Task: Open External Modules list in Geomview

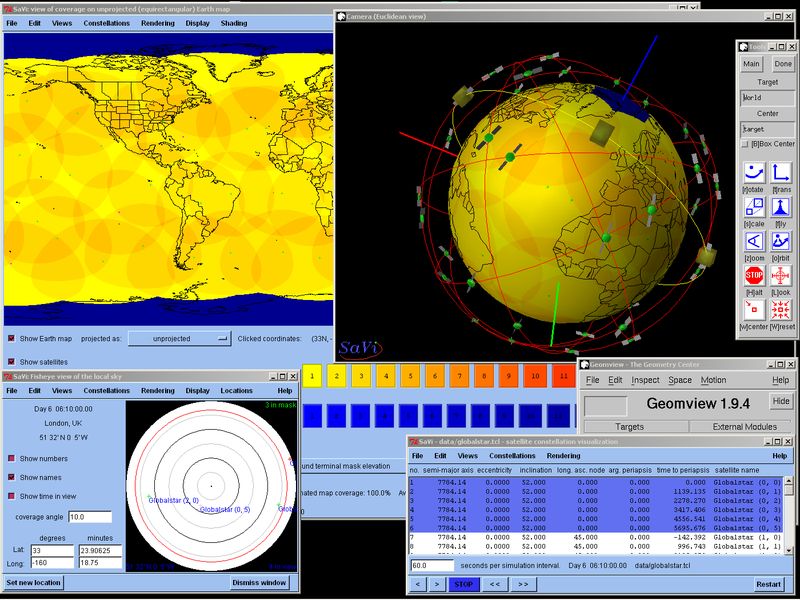Action: coord(744,427)
